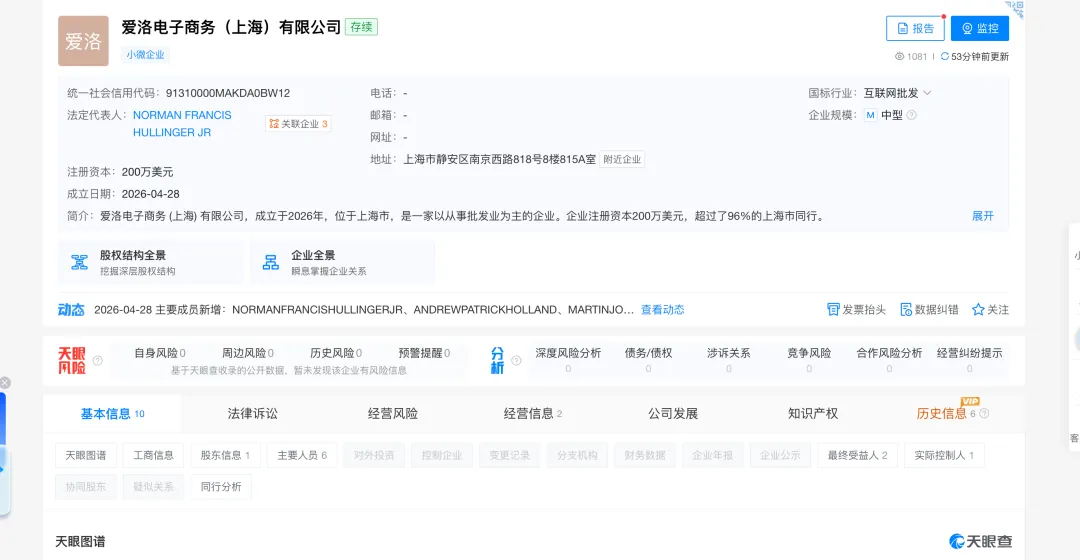The image size is (1080, 560).
Task: Open the 报告 report button
Action: pyautogui.click(x=915, y=28)
